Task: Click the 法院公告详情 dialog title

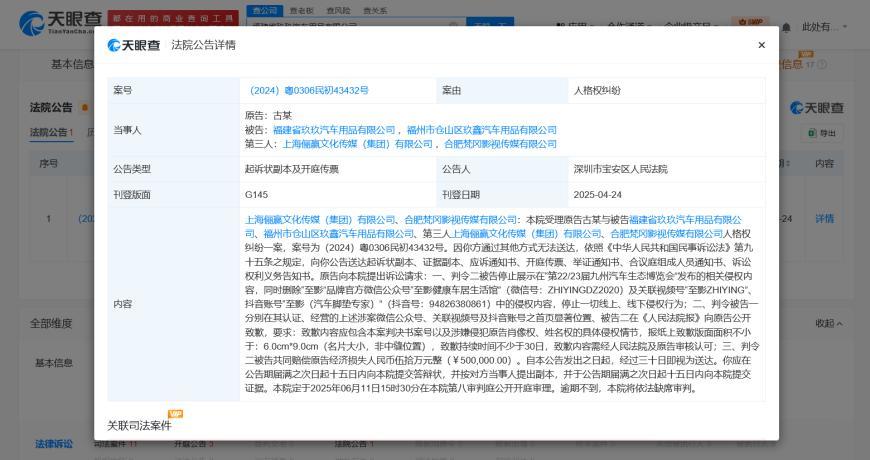Action: coord(204,45)
